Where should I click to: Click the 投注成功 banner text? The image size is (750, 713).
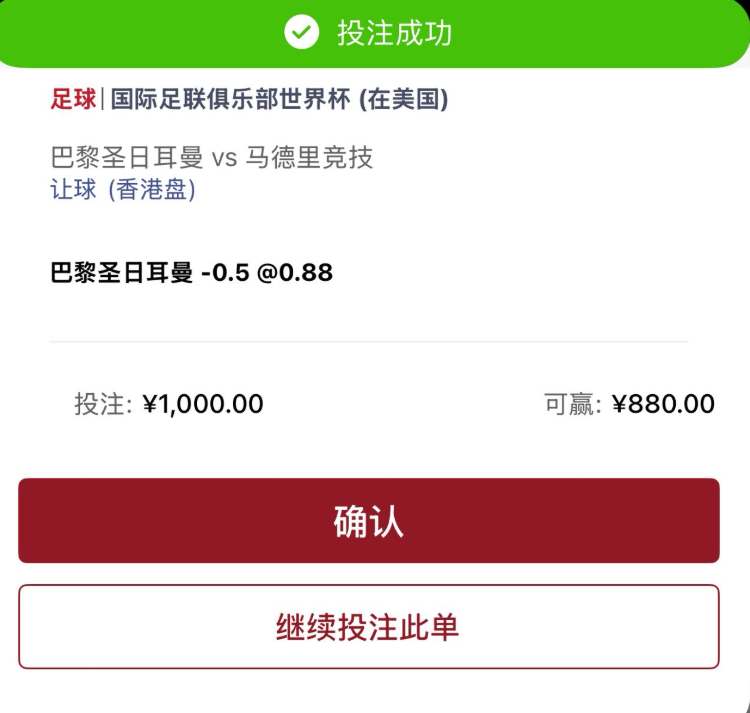395,33
